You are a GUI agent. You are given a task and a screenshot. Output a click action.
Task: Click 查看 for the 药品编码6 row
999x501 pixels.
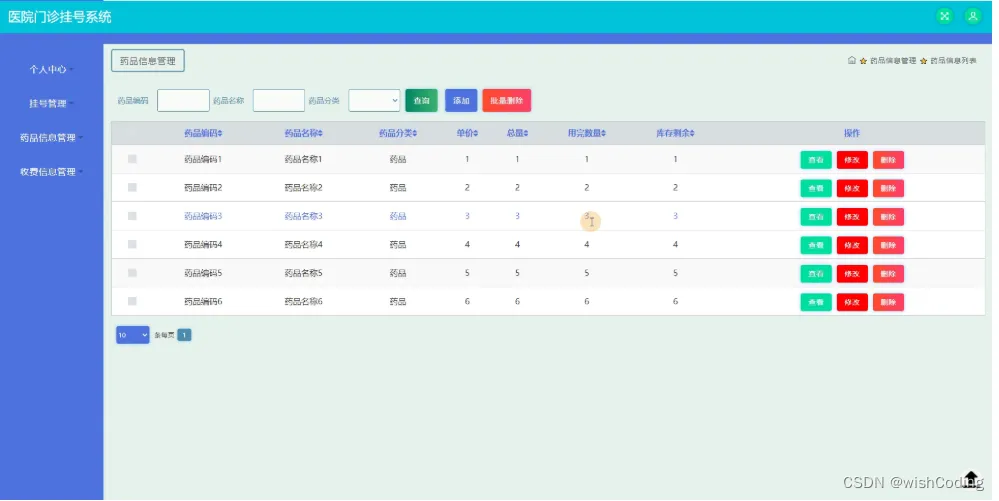click(x=816, y=302)
